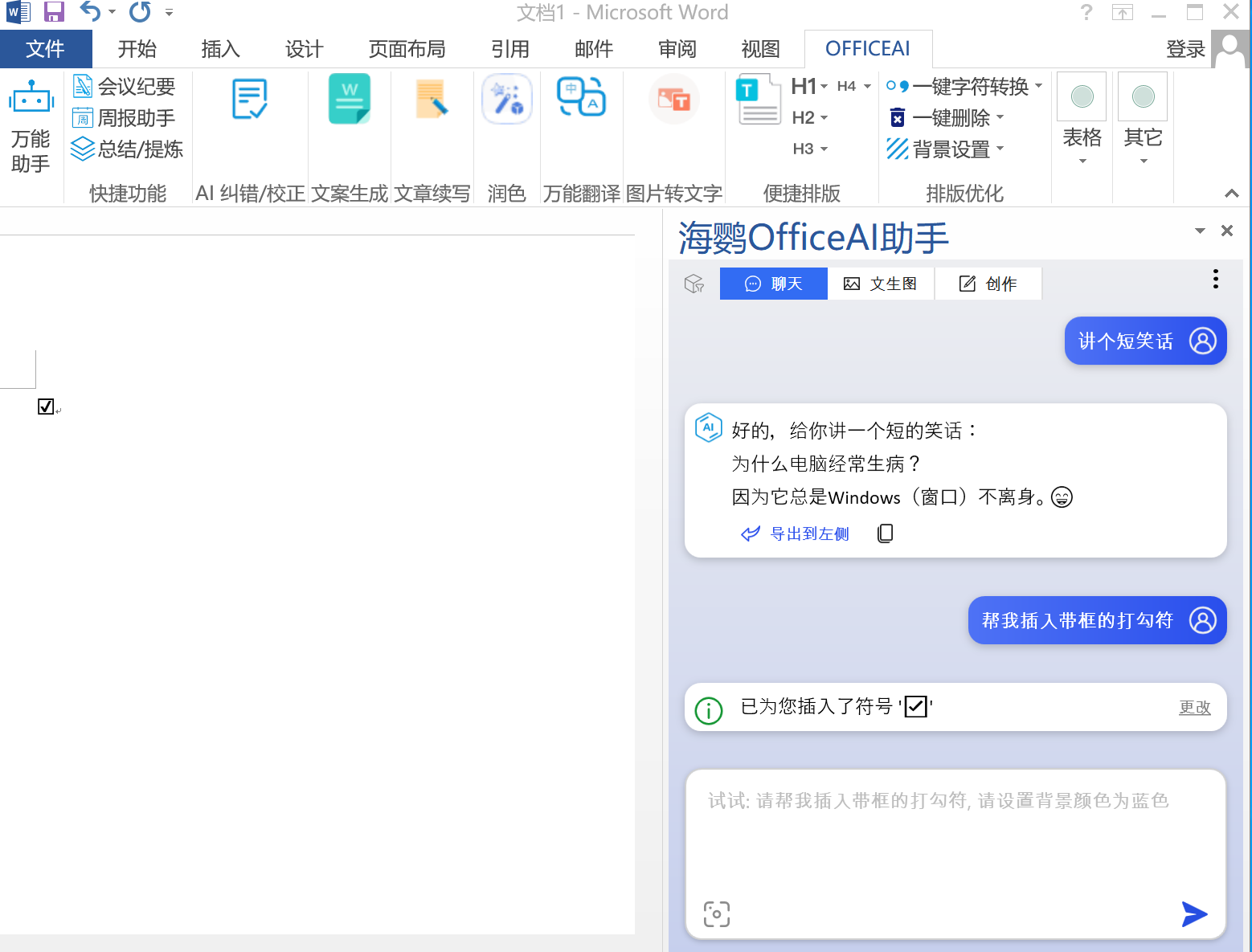Switch to the 页面布局 ribbon tab
This screenshot has width=1252, height=952.
[x=407, y=49]
